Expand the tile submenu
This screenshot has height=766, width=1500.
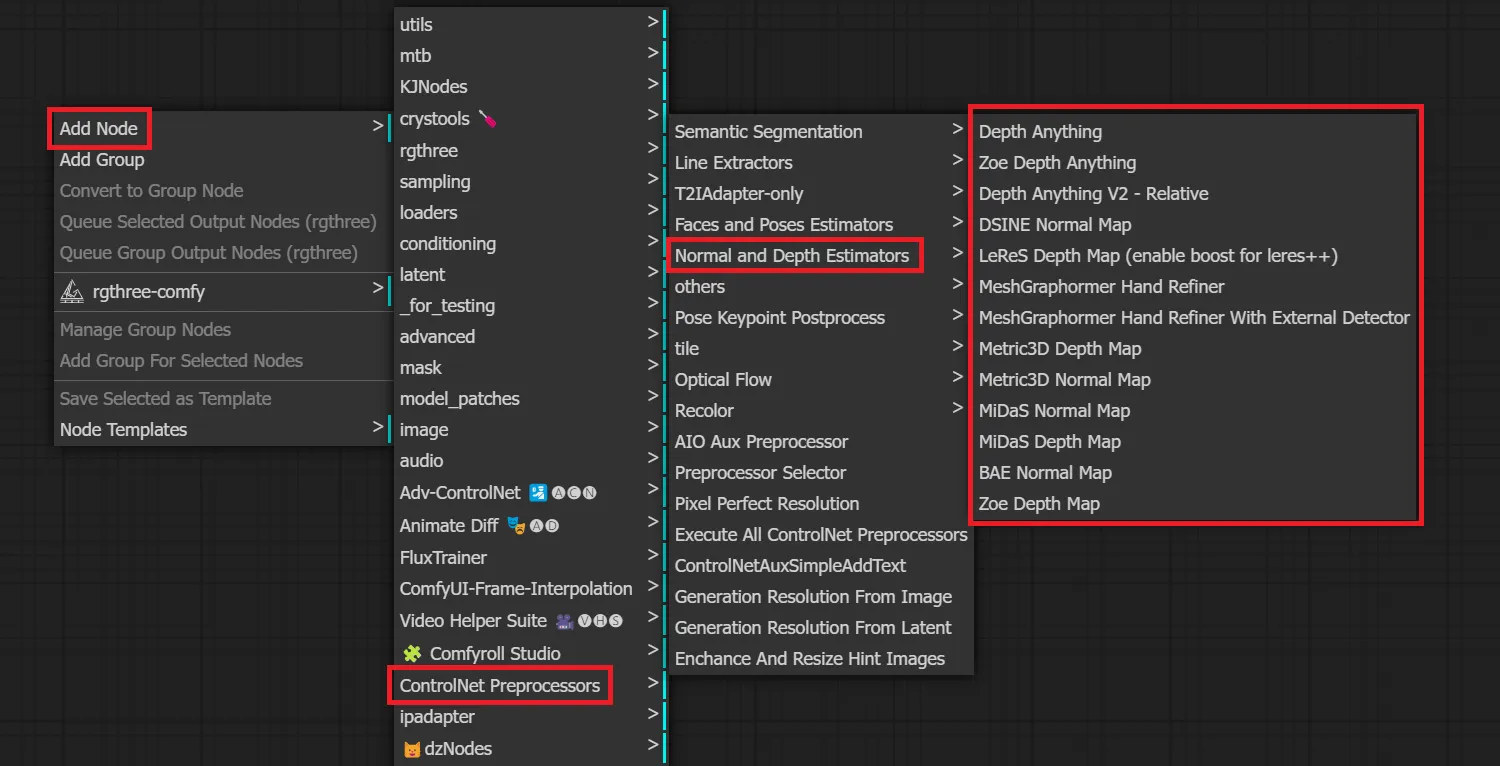[x=820, y=348]
